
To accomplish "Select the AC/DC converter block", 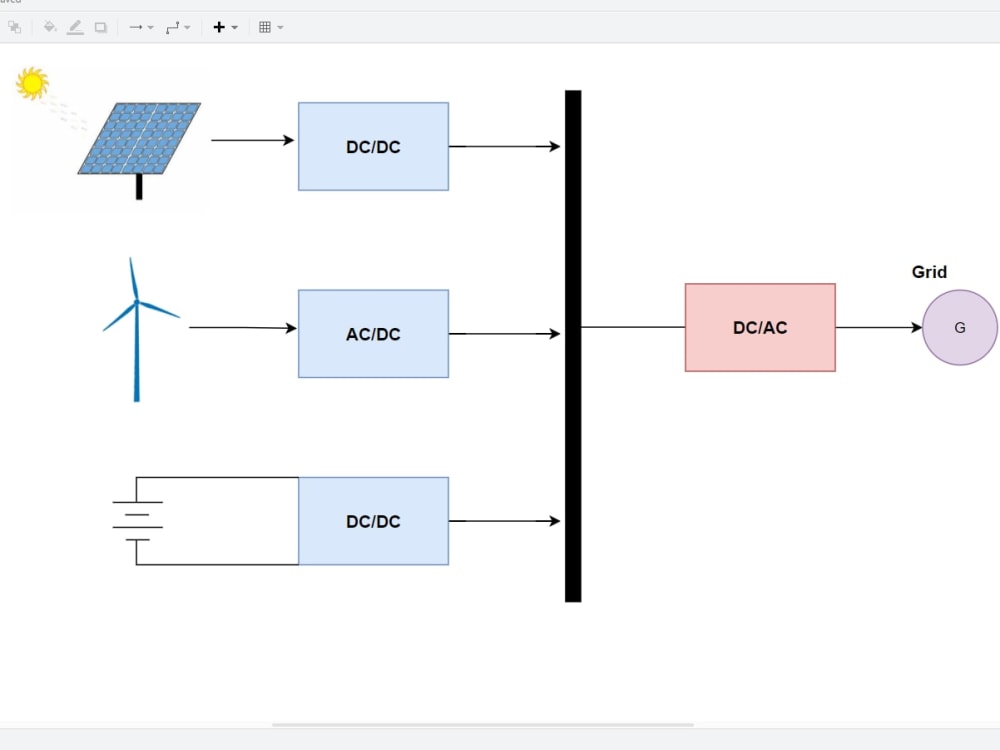I will [x=373, y=333].
